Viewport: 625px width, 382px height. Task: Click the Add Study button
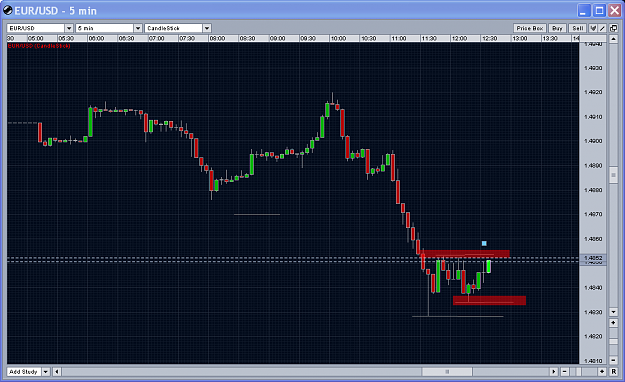(x=24, y=372)
